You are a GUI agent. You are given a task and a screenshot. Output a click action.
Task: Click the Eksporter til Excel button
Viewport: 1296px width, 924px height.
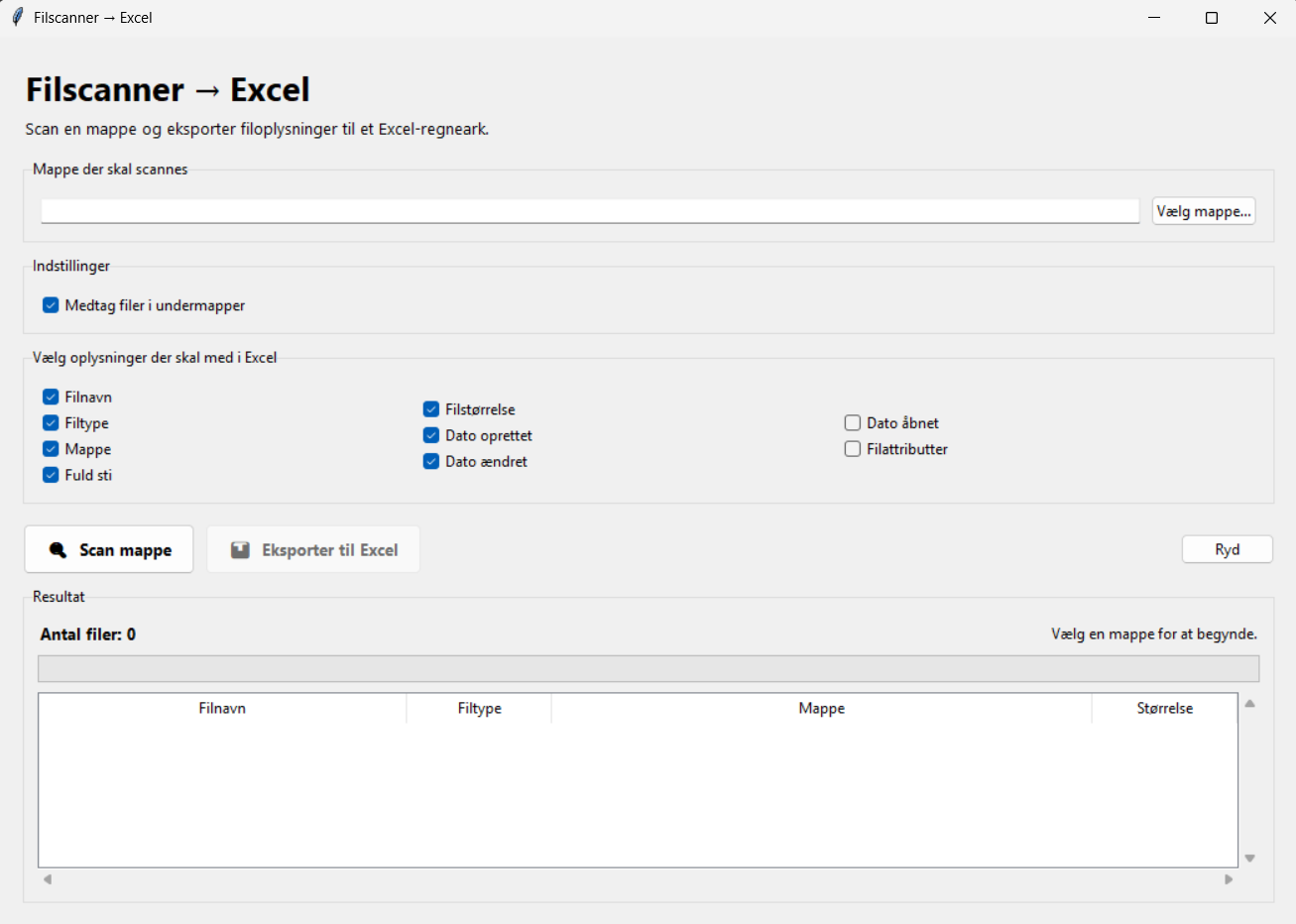(313, 550)
